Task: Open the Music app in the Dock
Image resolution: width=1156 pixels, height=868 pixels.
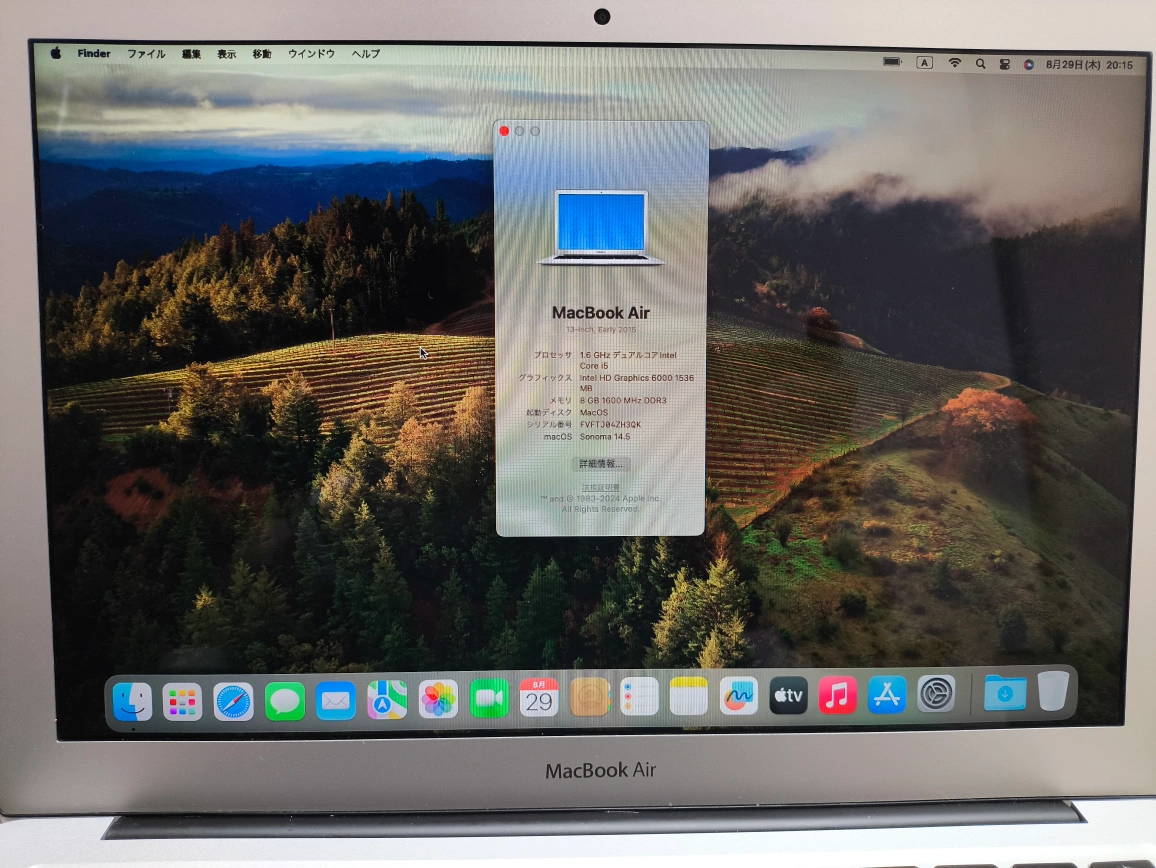Action: (x=838, y=695)
